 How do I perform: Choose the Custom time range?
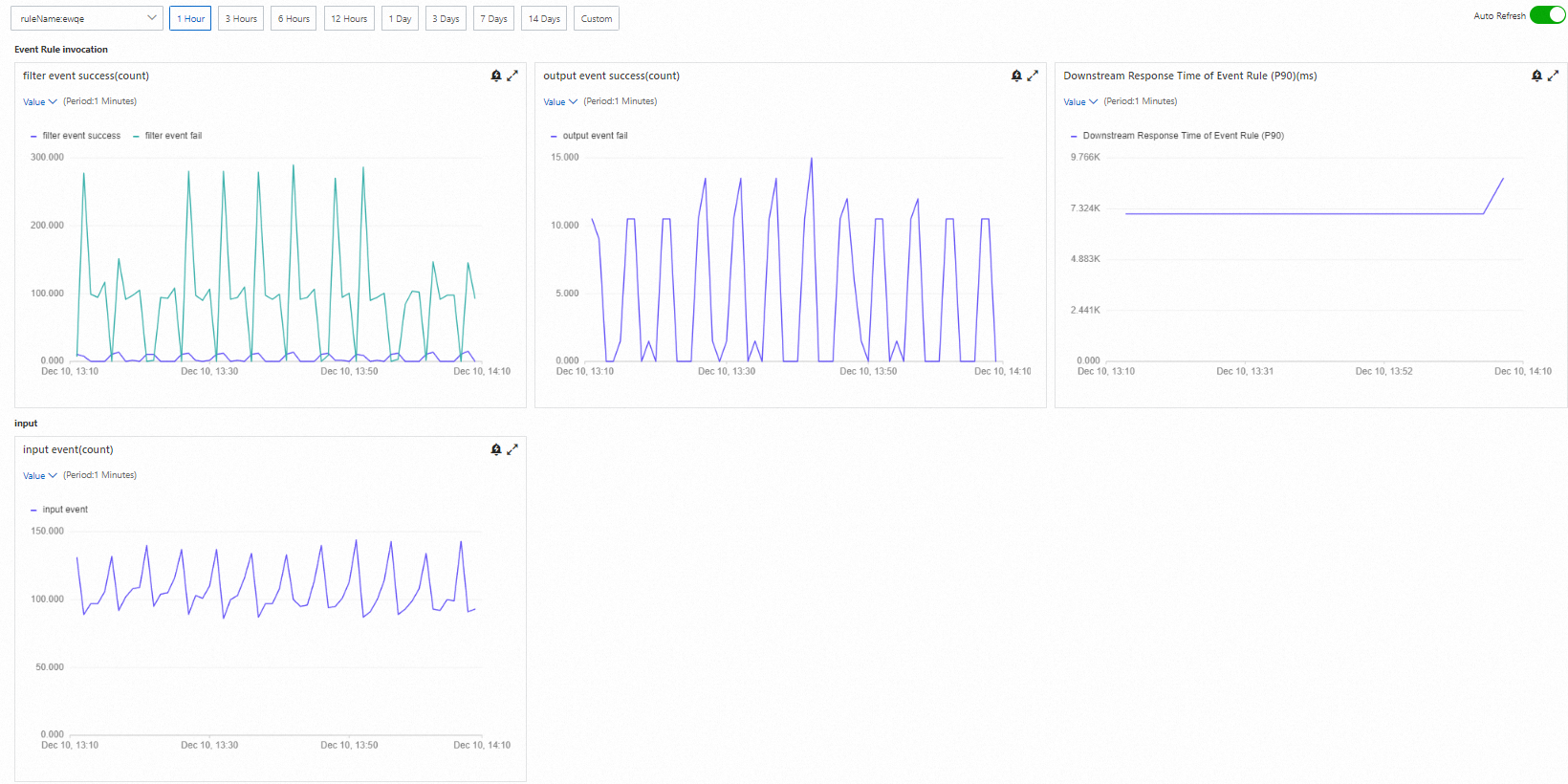click(597, 18)
